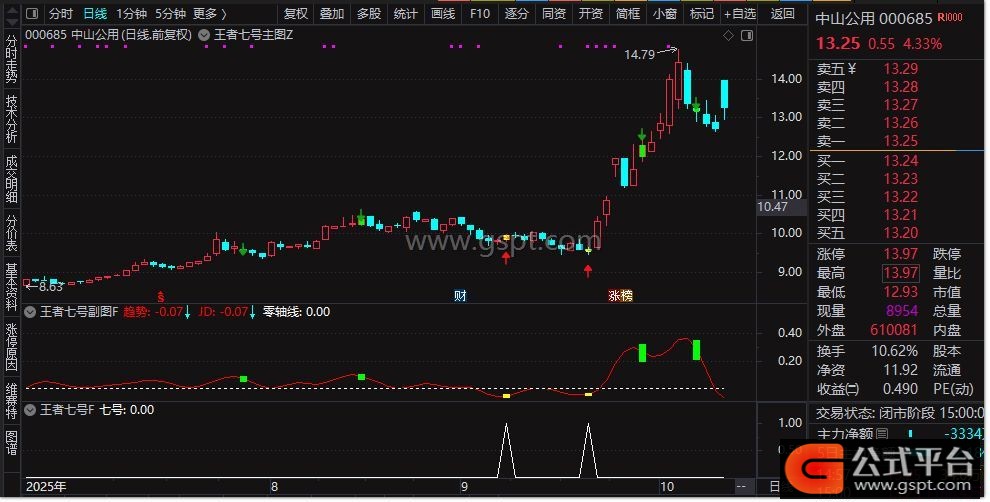Expand the 王者七号副图F indicator dropdown
Viewport: 990px width, 502px height.
click(29, 312)
